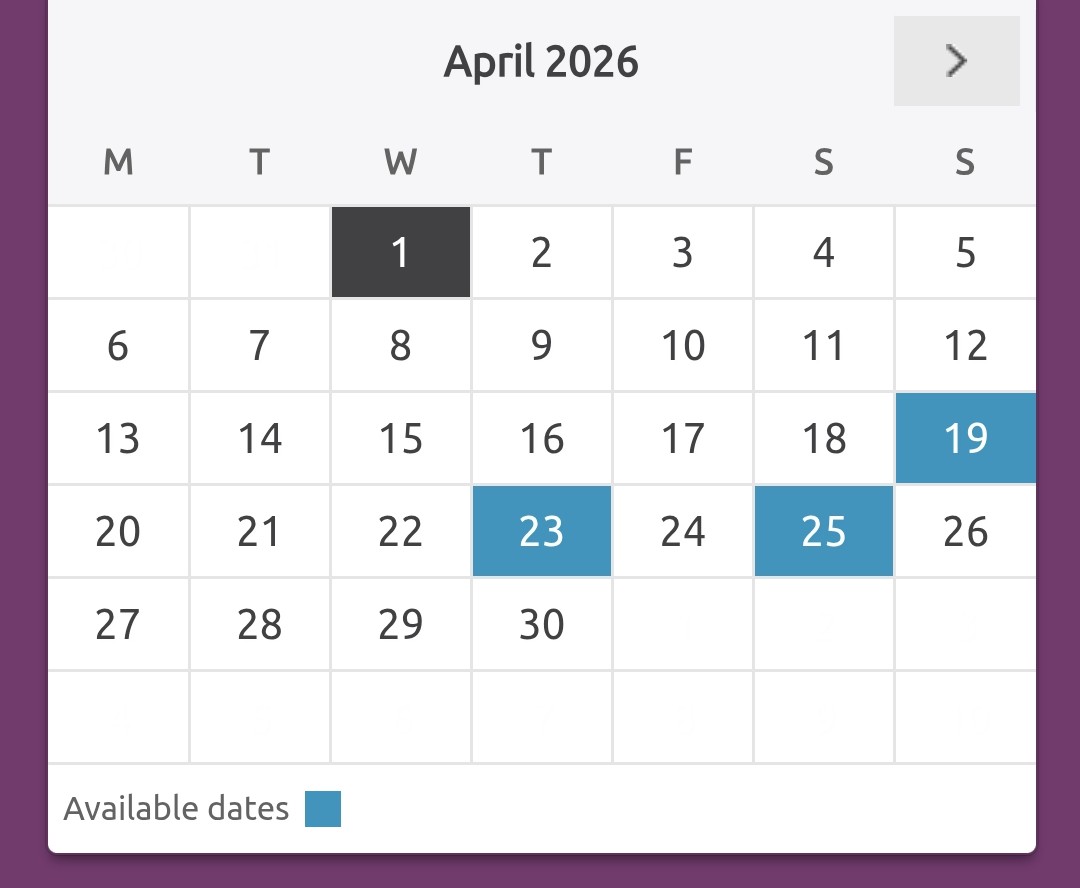Pick available date April 25
The height and width of the screenshot is (888, 1080).
[823, 531]
